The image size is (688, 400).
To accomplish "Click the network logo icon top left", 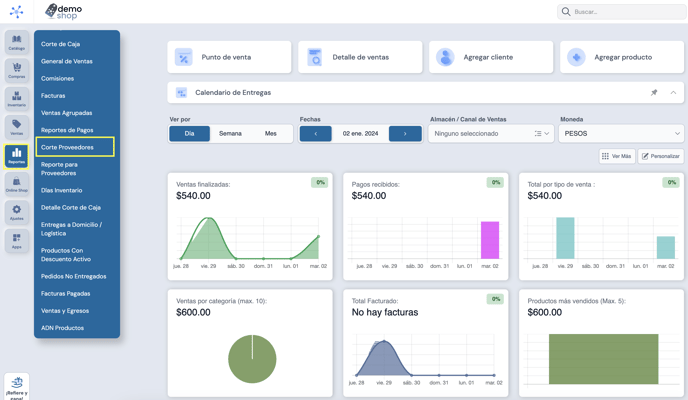I will (x=17, y=11).
